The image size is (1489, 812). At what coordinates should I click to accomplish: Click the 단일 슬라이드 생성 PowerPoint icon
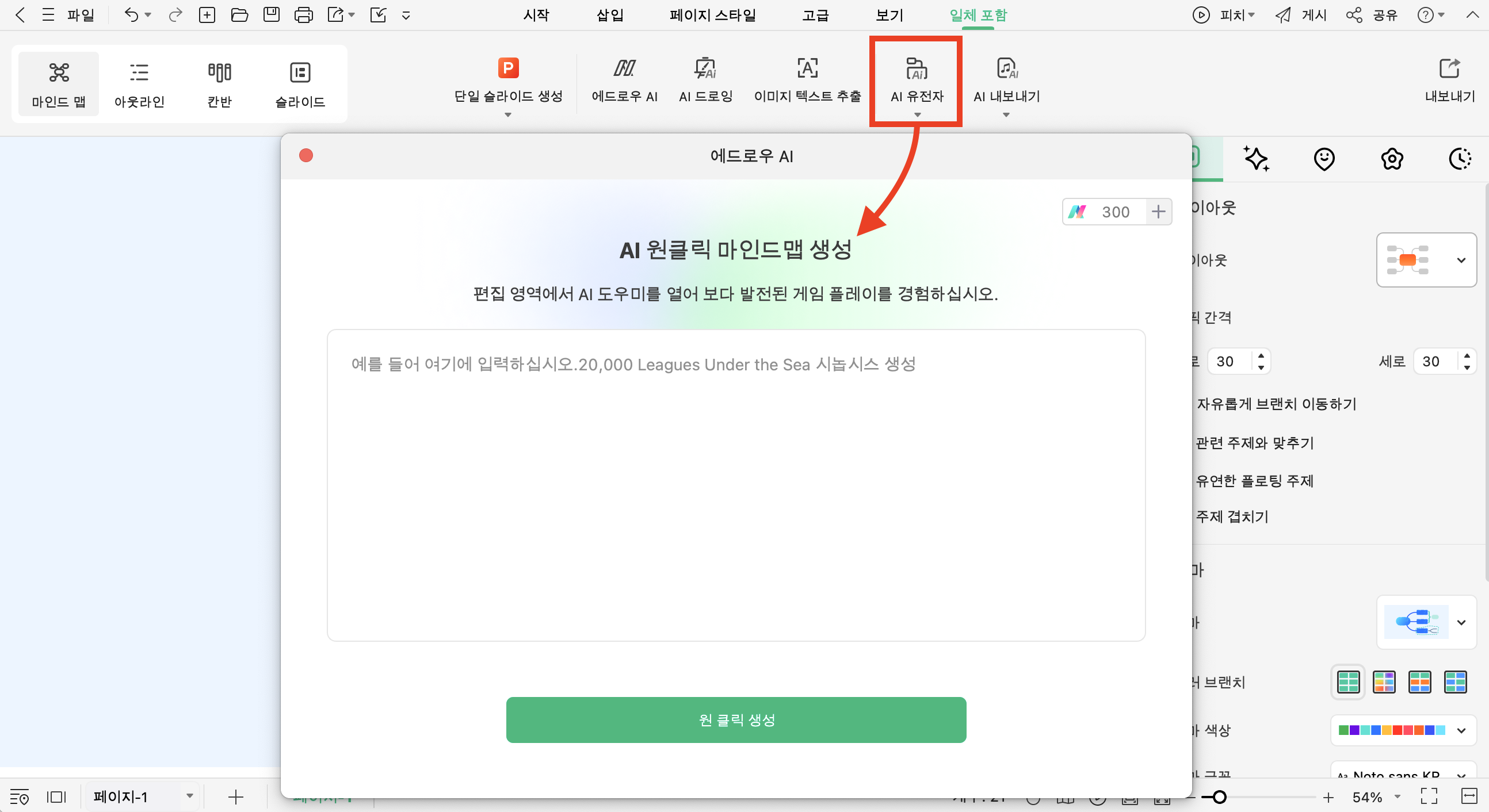tap(509, 68)
